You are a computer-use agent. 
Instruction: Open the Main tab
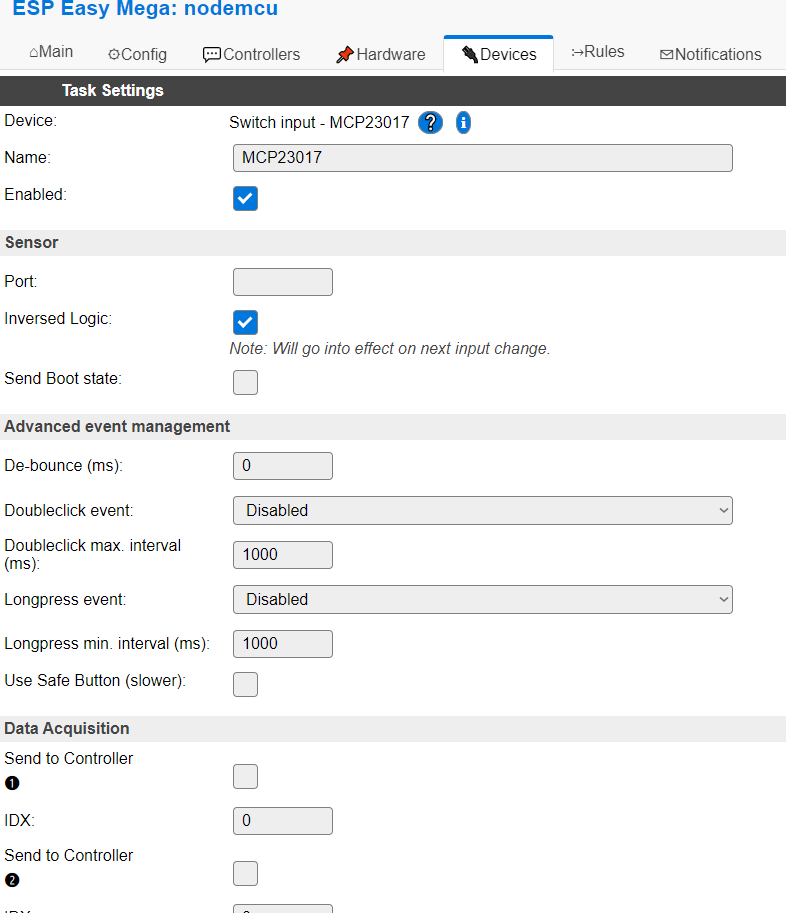[51, 52]
